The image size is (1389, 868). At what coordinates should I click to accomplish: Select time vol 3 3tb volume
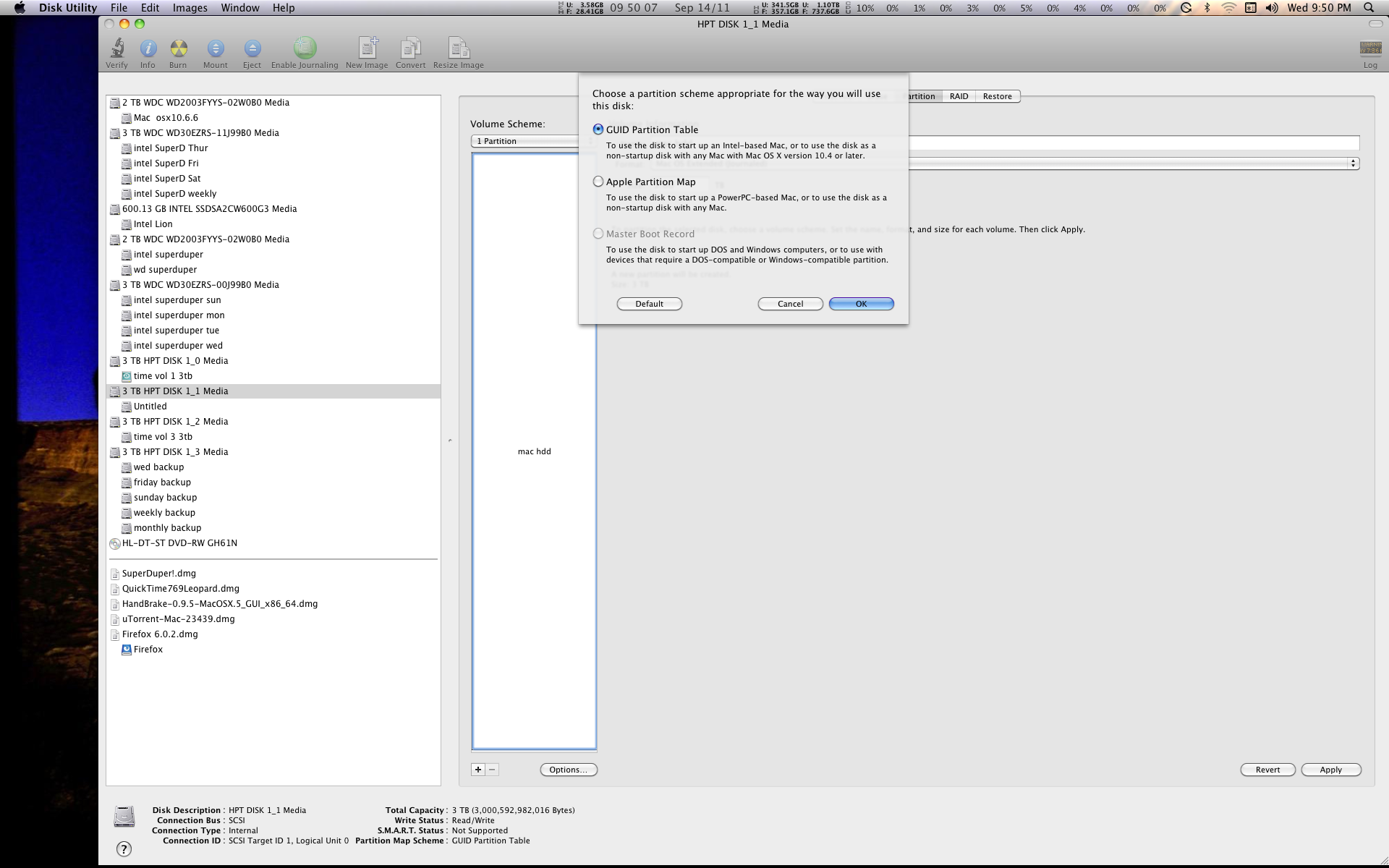coord(163,437)
